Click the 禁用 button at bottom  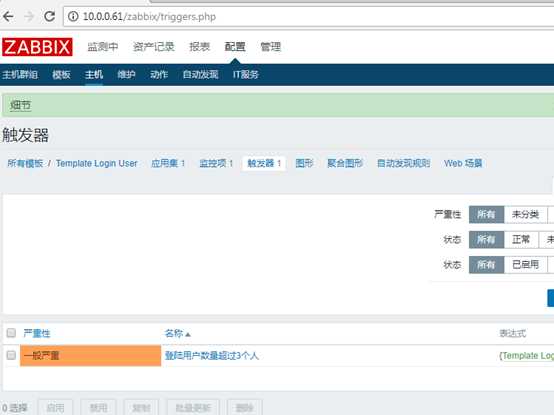click(98, 408)
